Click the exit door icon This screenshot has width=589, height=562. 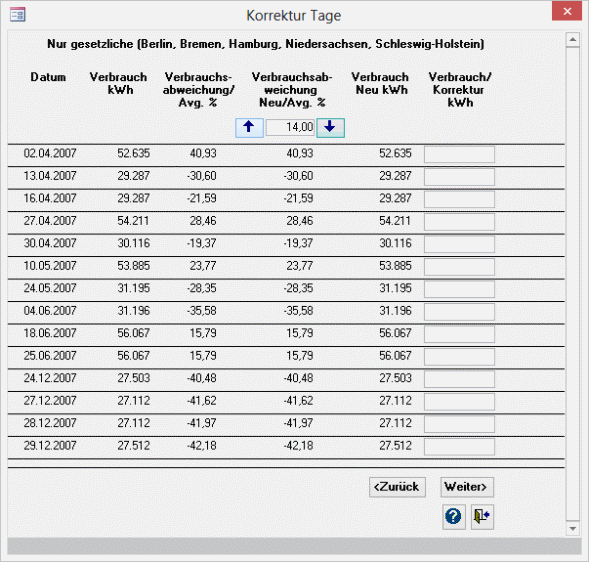482,517
